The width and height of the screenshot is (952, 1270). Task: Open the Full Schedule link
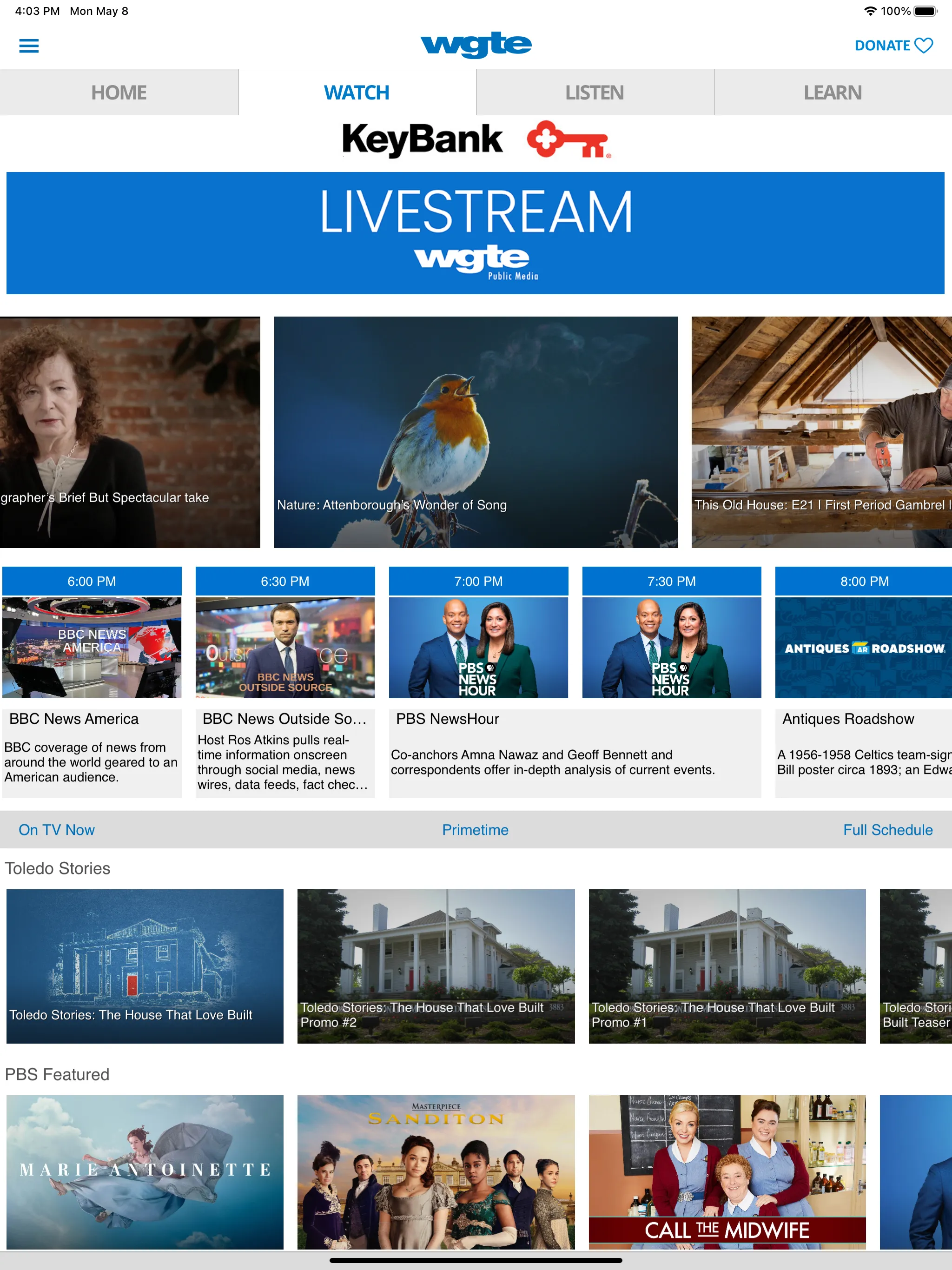tap(888, 830)
